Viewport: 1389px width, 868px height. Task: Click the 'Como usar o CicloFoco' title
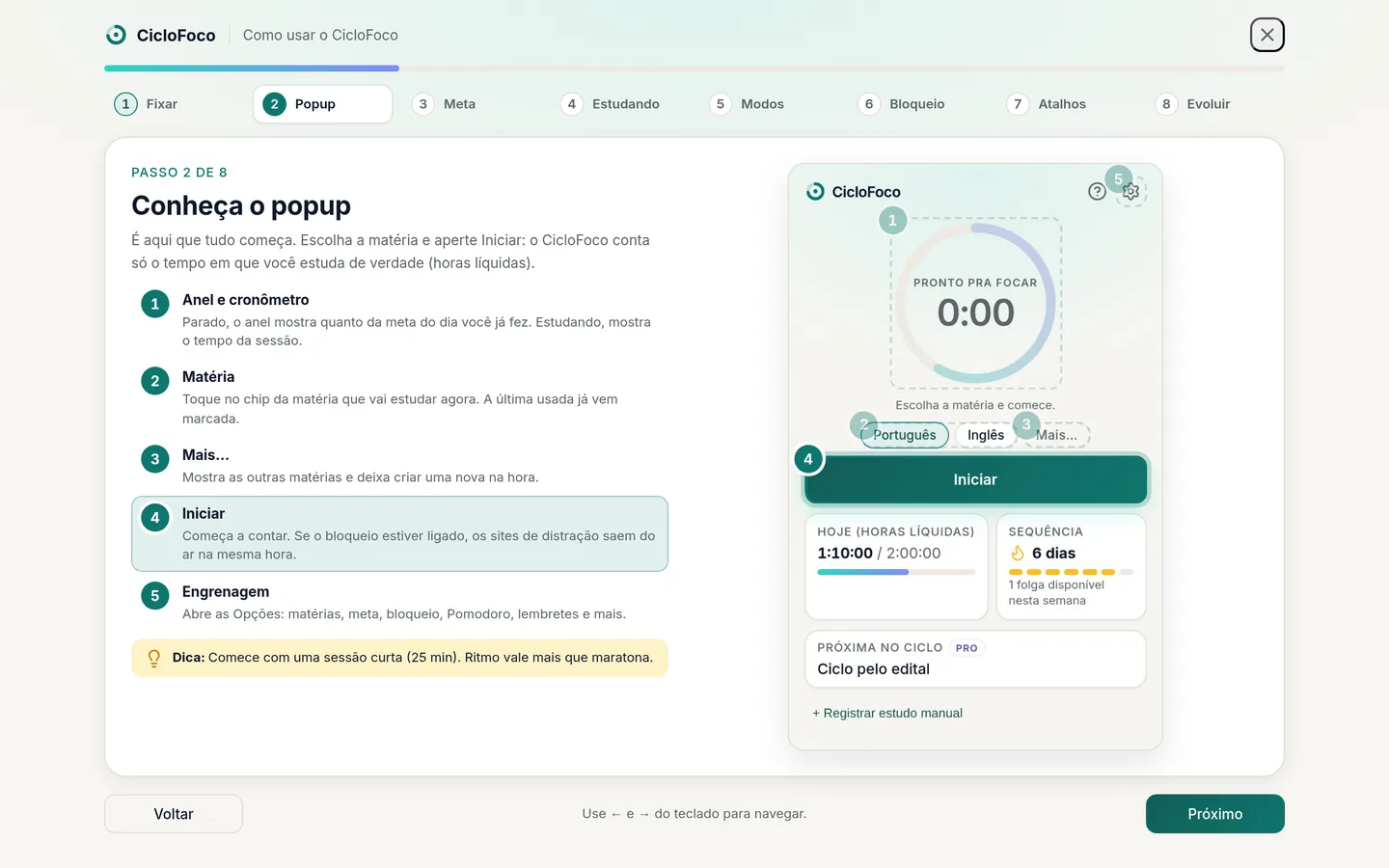320,35
